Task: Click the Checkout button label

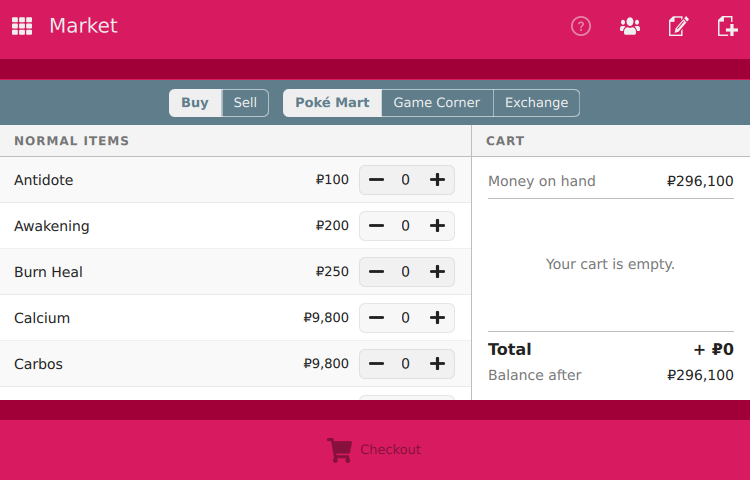Action: coord(390,450)
